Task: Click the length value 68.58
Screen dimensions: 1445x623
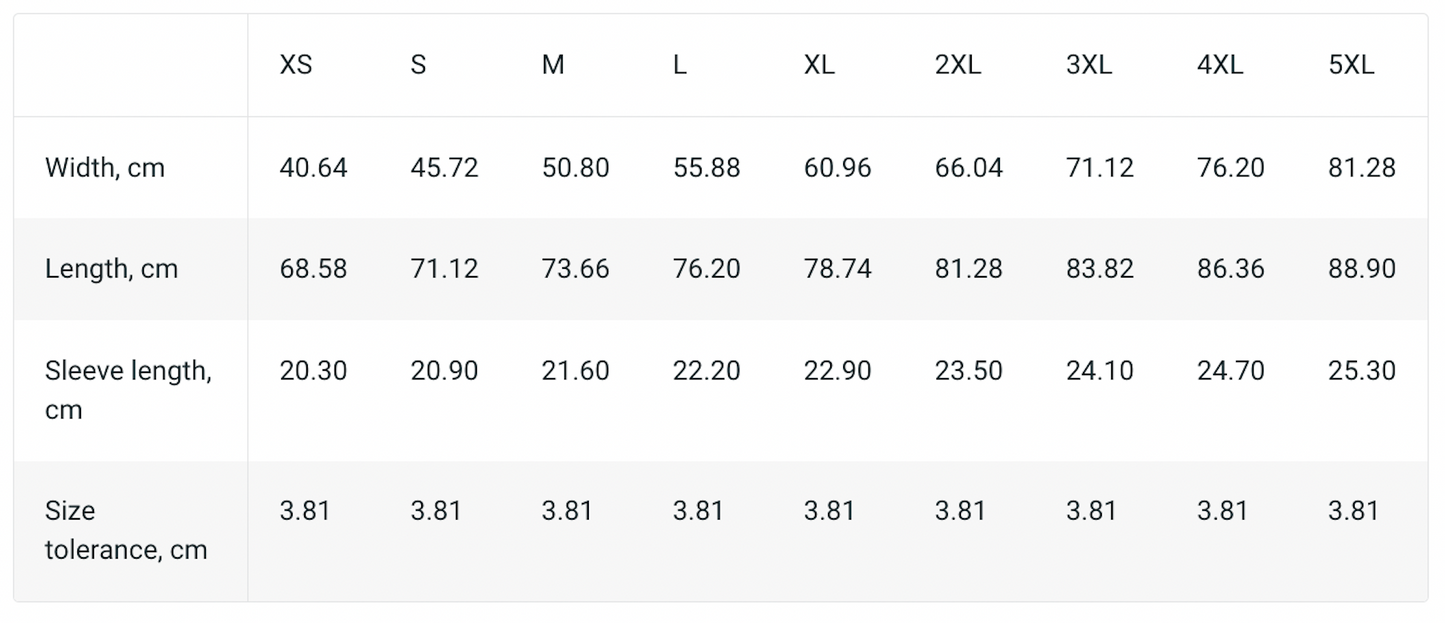Action: click(313, 269)
